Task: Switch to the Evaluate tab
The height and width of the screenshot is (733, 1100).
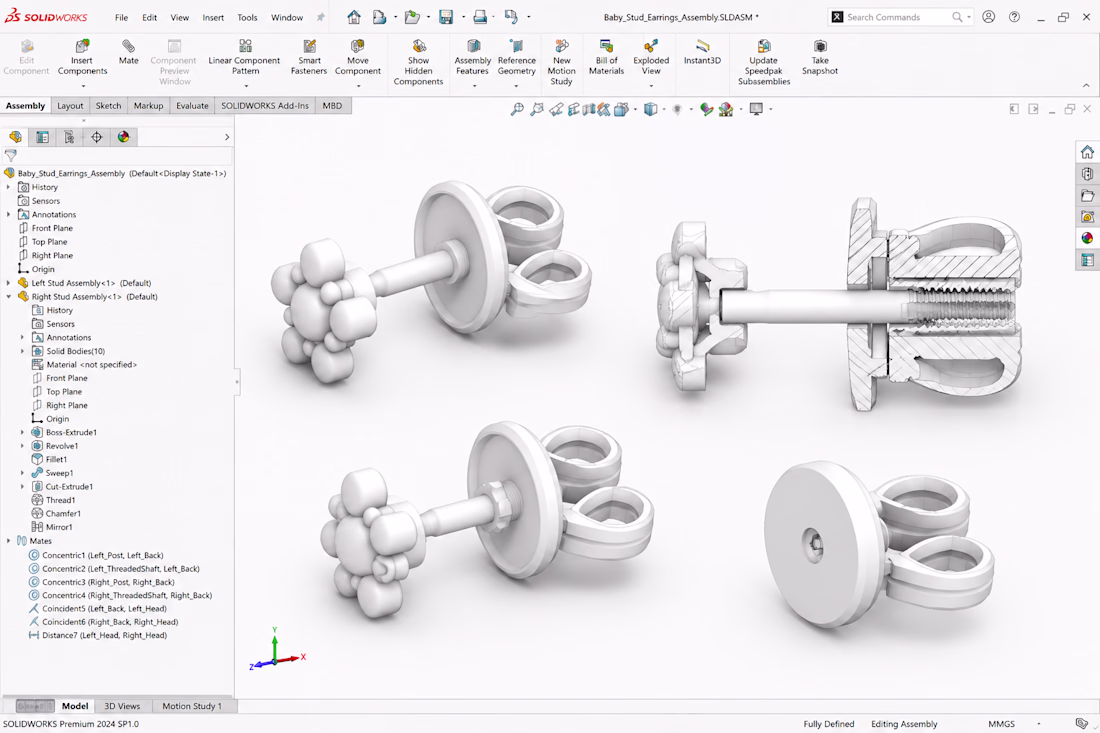Action: (192, 106)
